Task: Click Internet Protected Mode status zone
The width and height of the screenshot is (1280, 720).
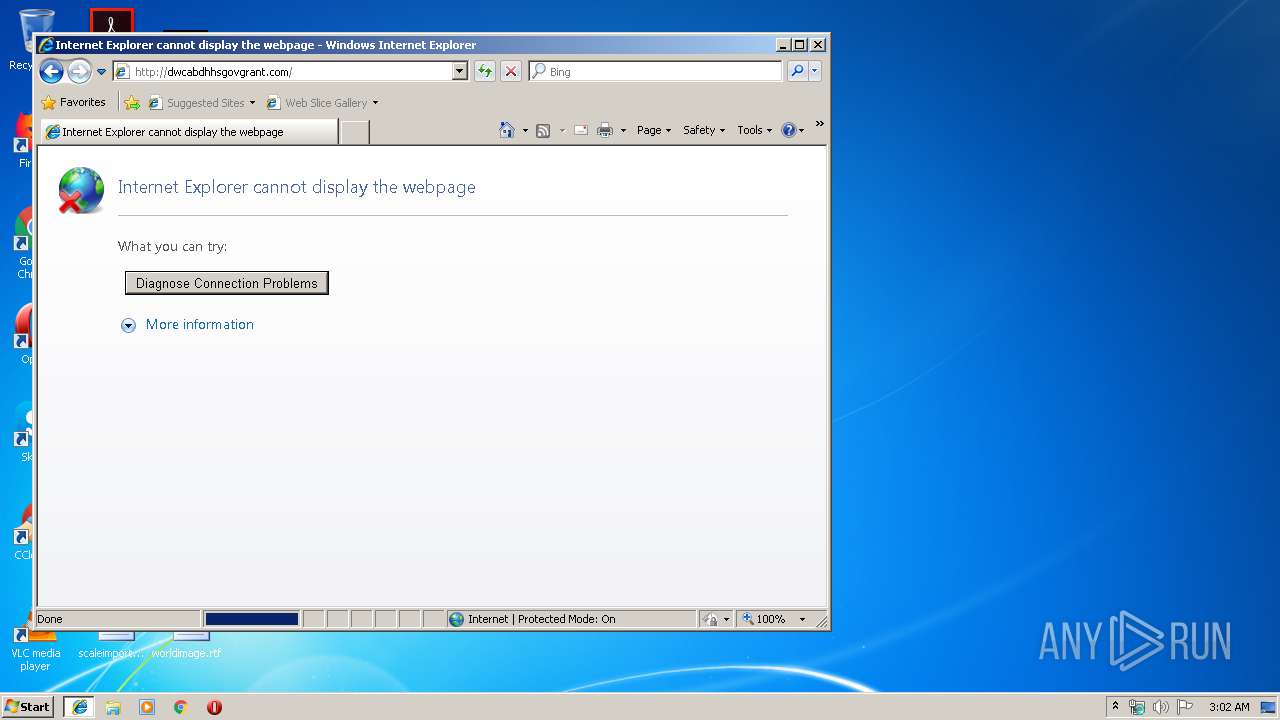Action: point(571,619)
